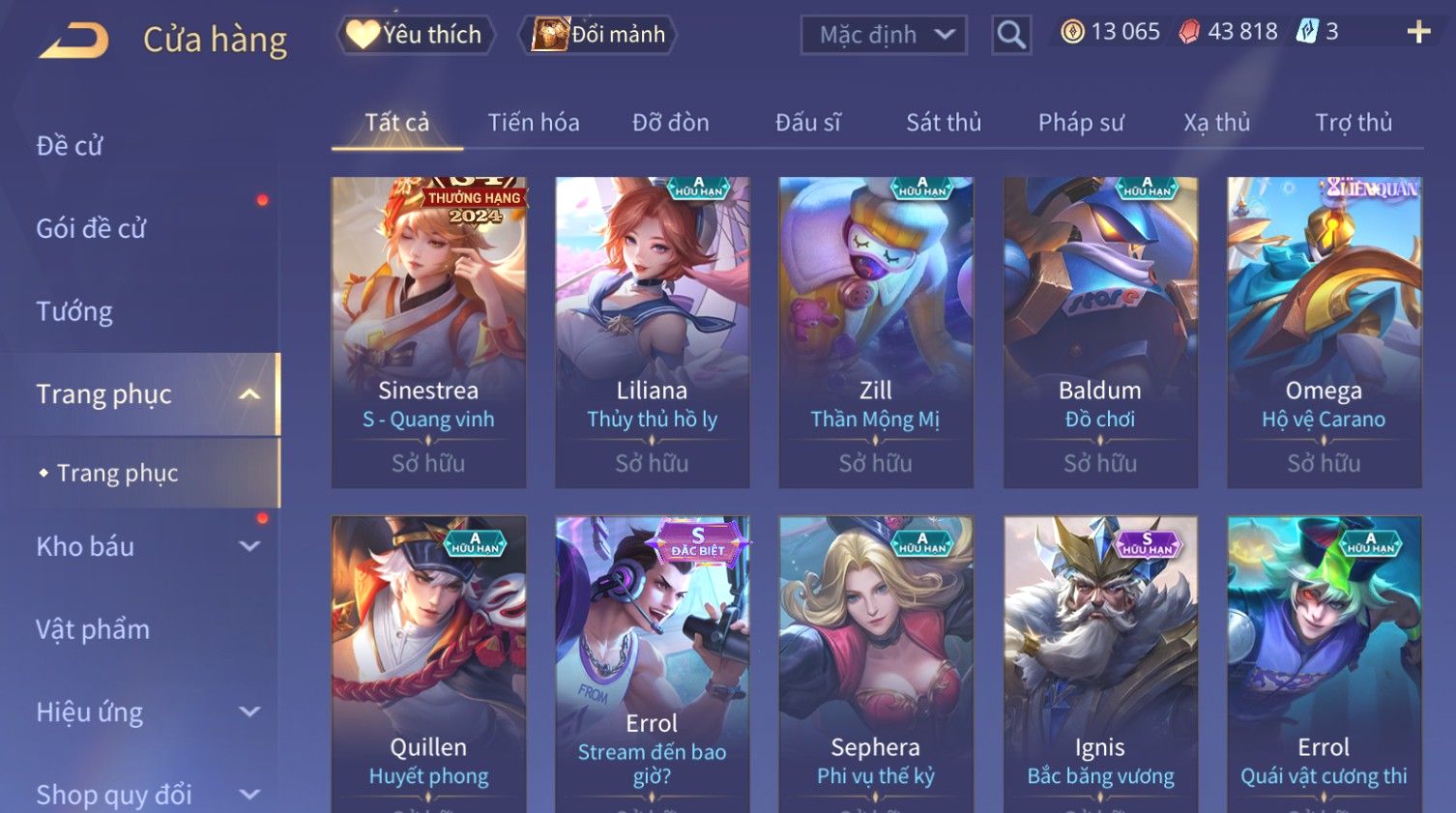Open the Mặc định sort dropdown
The image size is (1456, 813).
click(884, 36)
